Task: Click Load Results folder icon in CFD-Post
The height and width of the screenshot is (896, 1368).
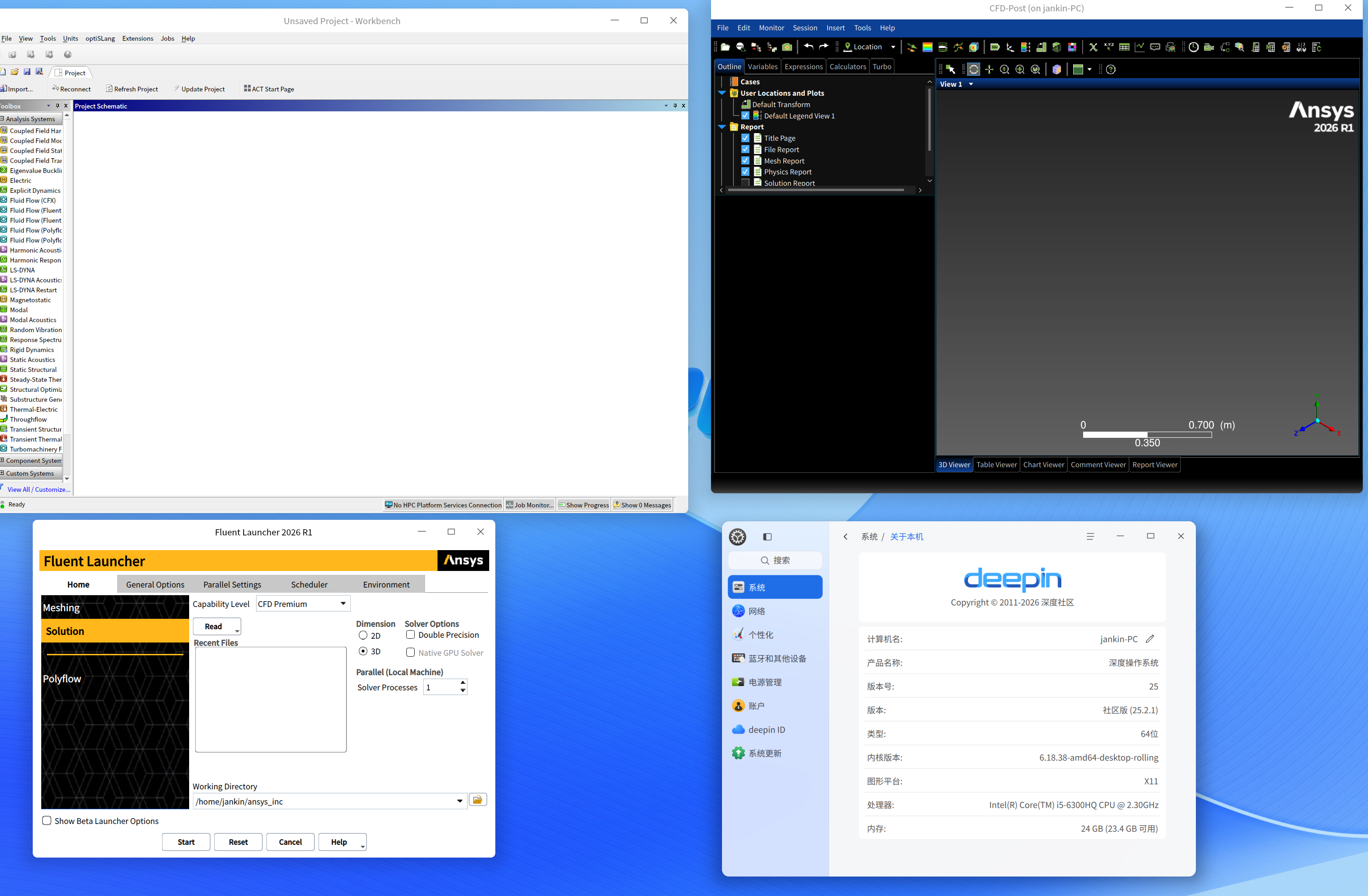Action: [x=725, y=47]
